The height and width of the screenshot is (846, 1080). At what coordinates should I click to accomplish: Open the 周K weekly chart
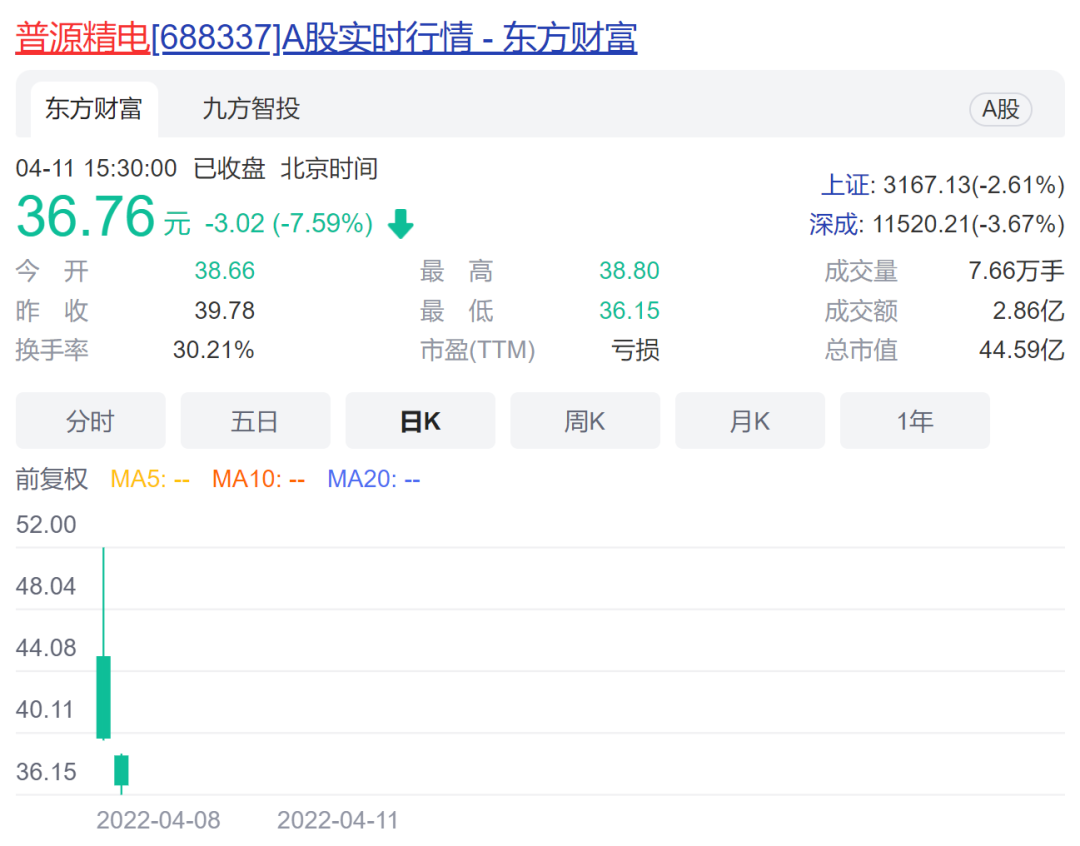[585, 421]
